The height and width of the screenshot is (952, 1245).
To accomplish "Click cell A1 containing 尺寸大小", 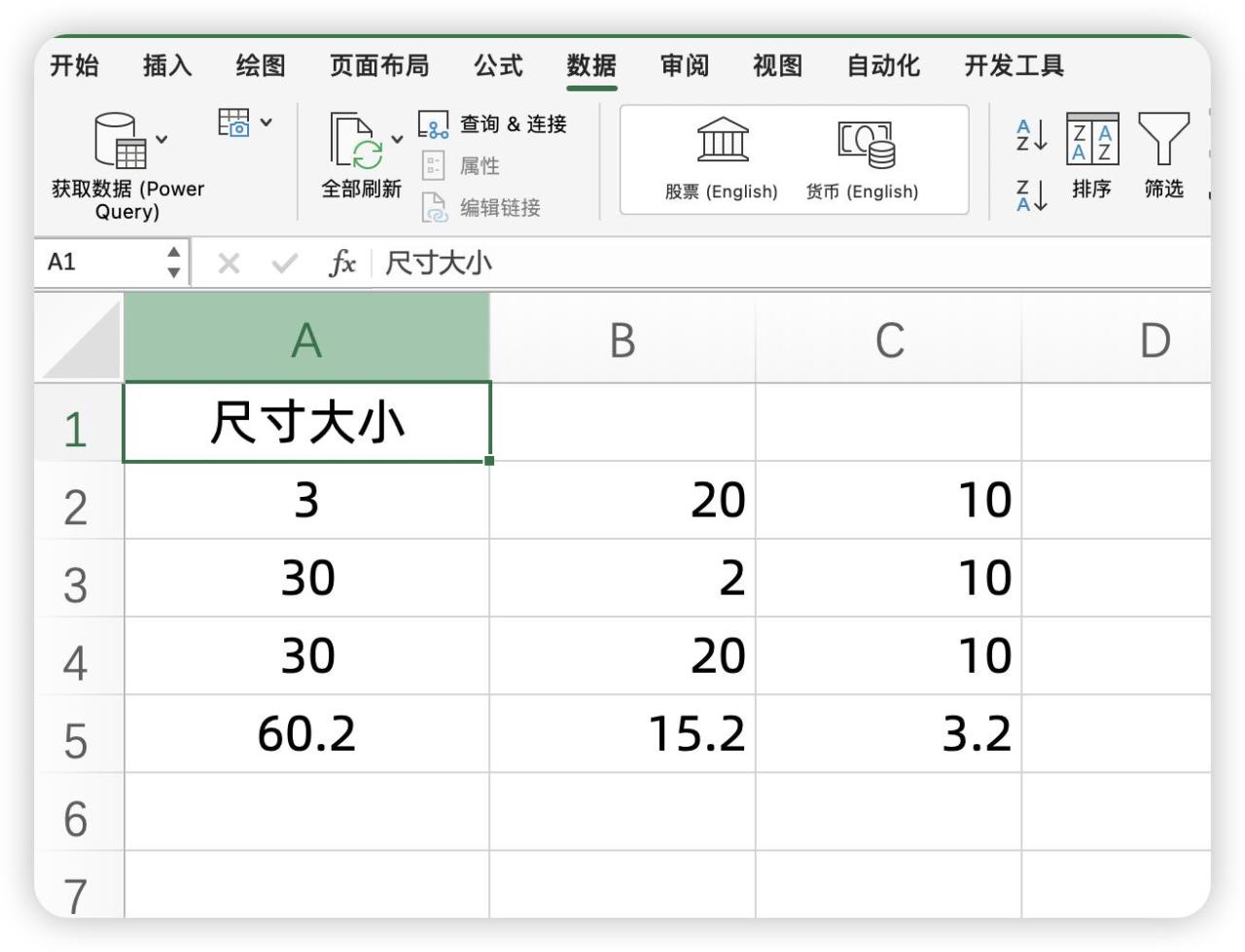I will 306,422.
